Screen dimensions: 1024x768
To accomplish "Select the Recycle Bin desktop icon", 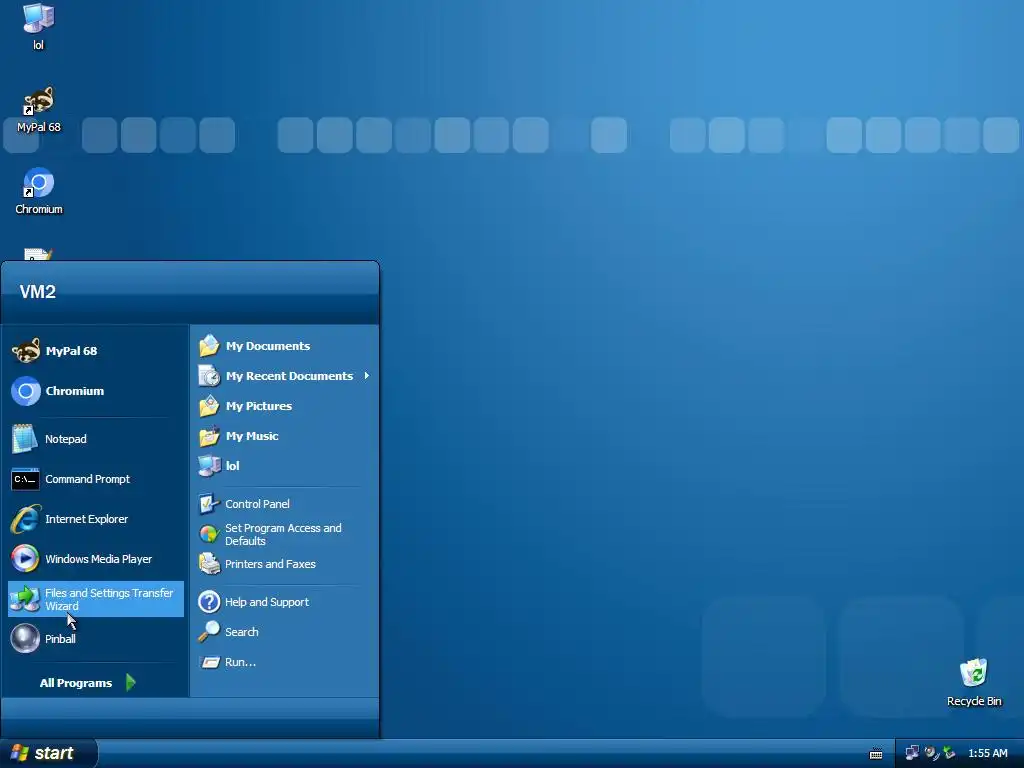I will pos(974,682).
